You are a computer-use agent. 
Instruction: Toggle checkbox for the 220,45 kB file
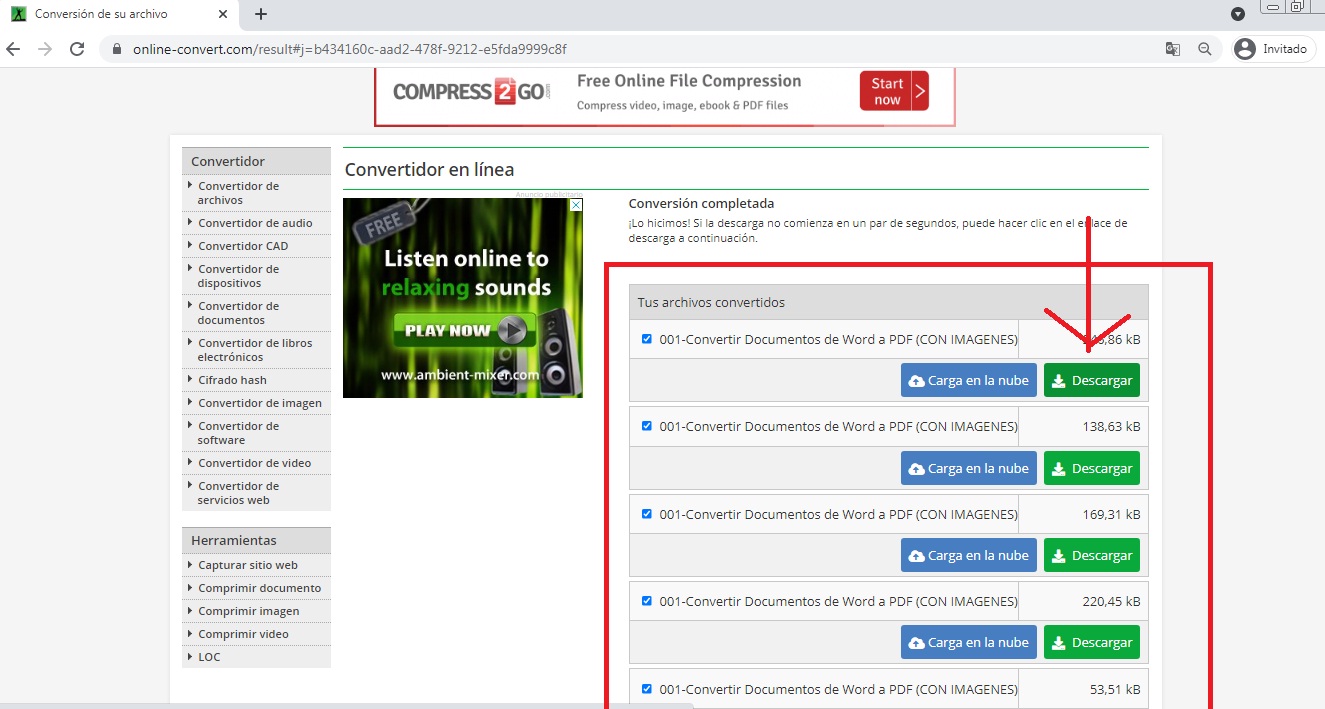[x=647, y=601]
